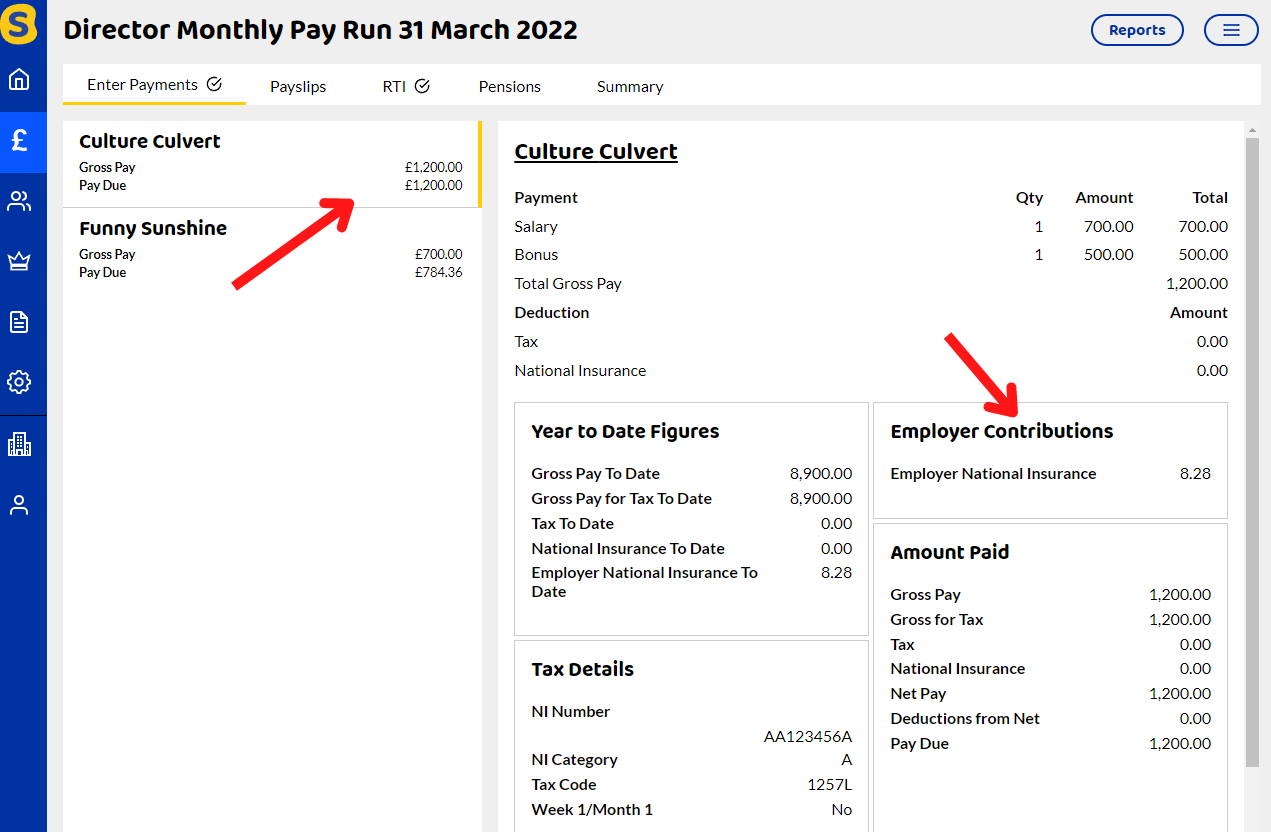This screenshot has width=1271, height=832.
Task: Open the Culture Culvert underlined name link
Action: pyautogui.click(x=595, y=151)
